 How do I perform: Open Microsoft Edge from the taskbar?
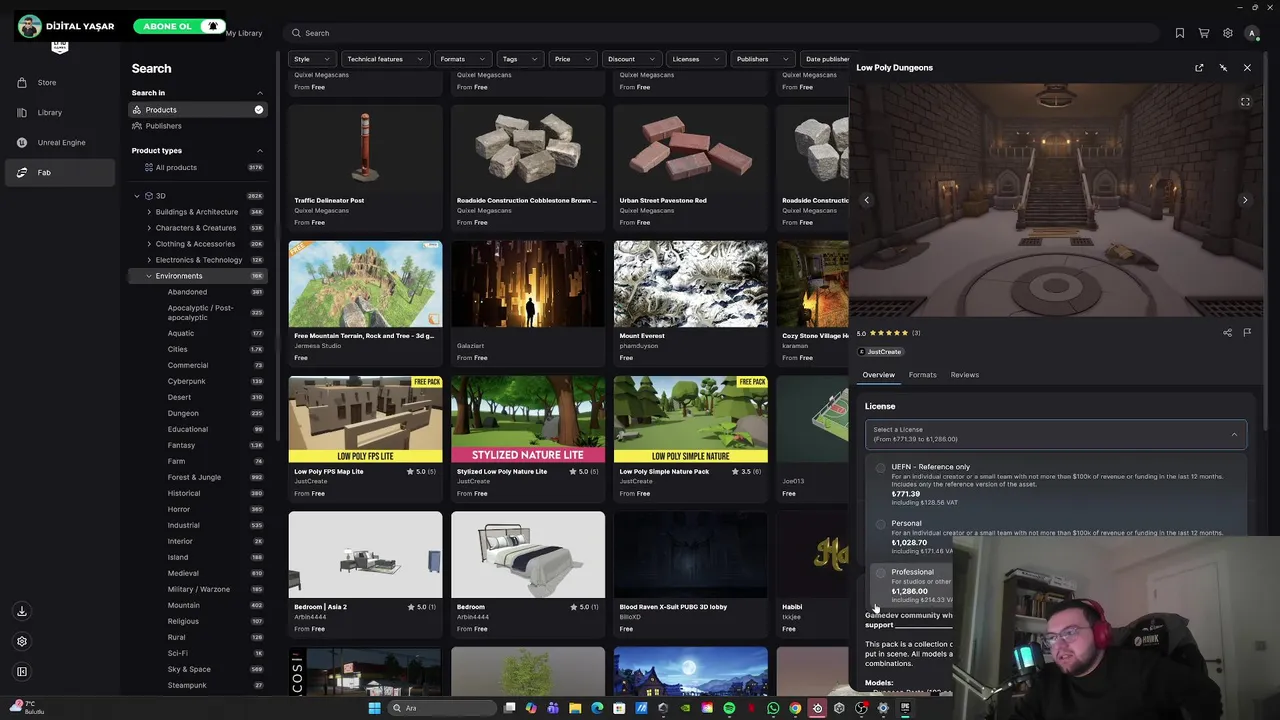pos(597,708)
